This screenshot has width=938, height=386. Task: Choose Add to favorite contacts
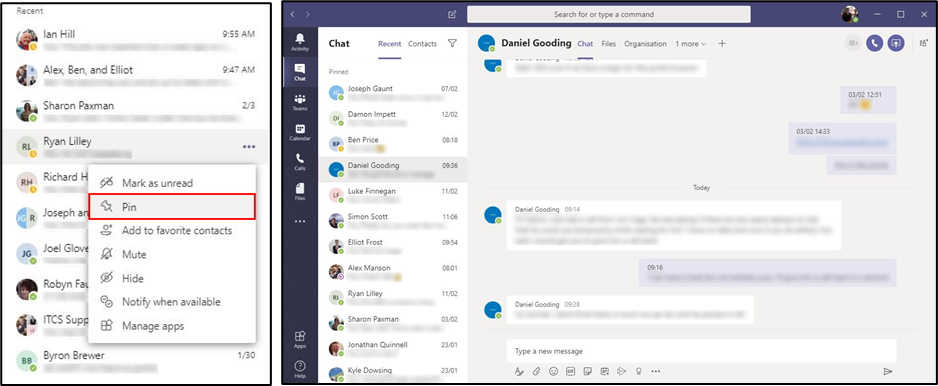point(172,230)
